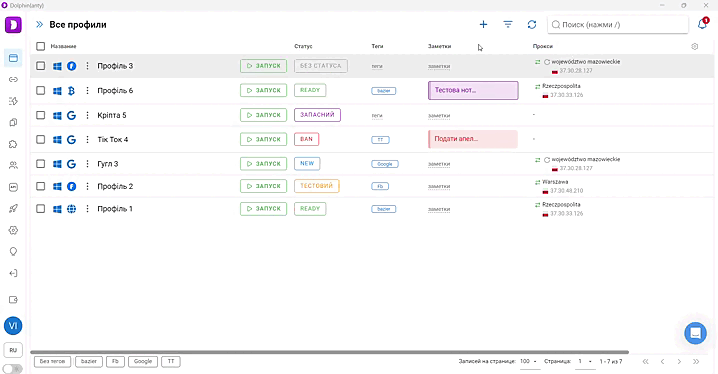
Task: Open three-dot menu for Профіль 3
Action: pyautogui.click(x=87, y=66)
